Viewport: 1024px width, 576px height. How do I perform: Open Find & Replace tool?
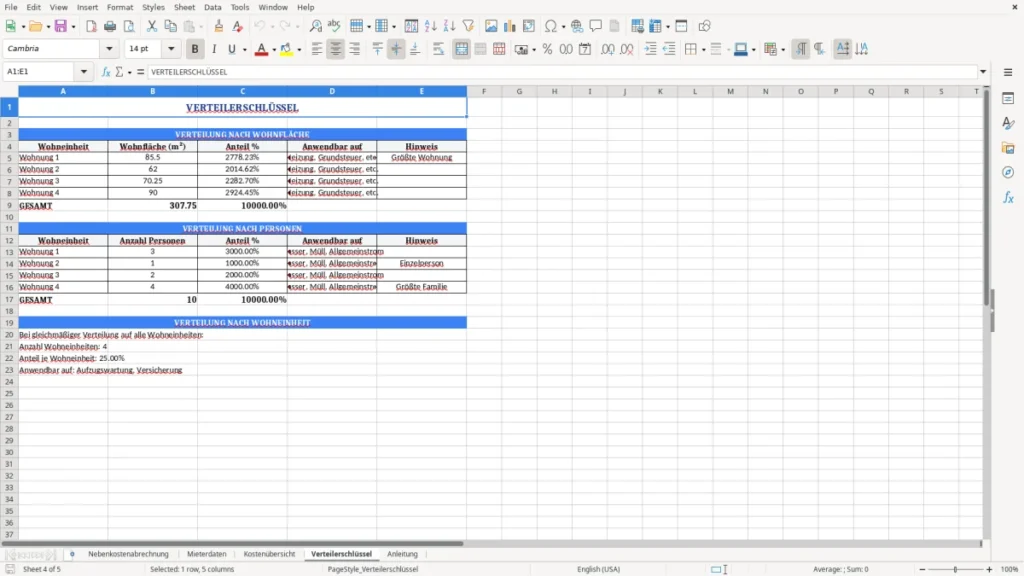pos(315,26)
